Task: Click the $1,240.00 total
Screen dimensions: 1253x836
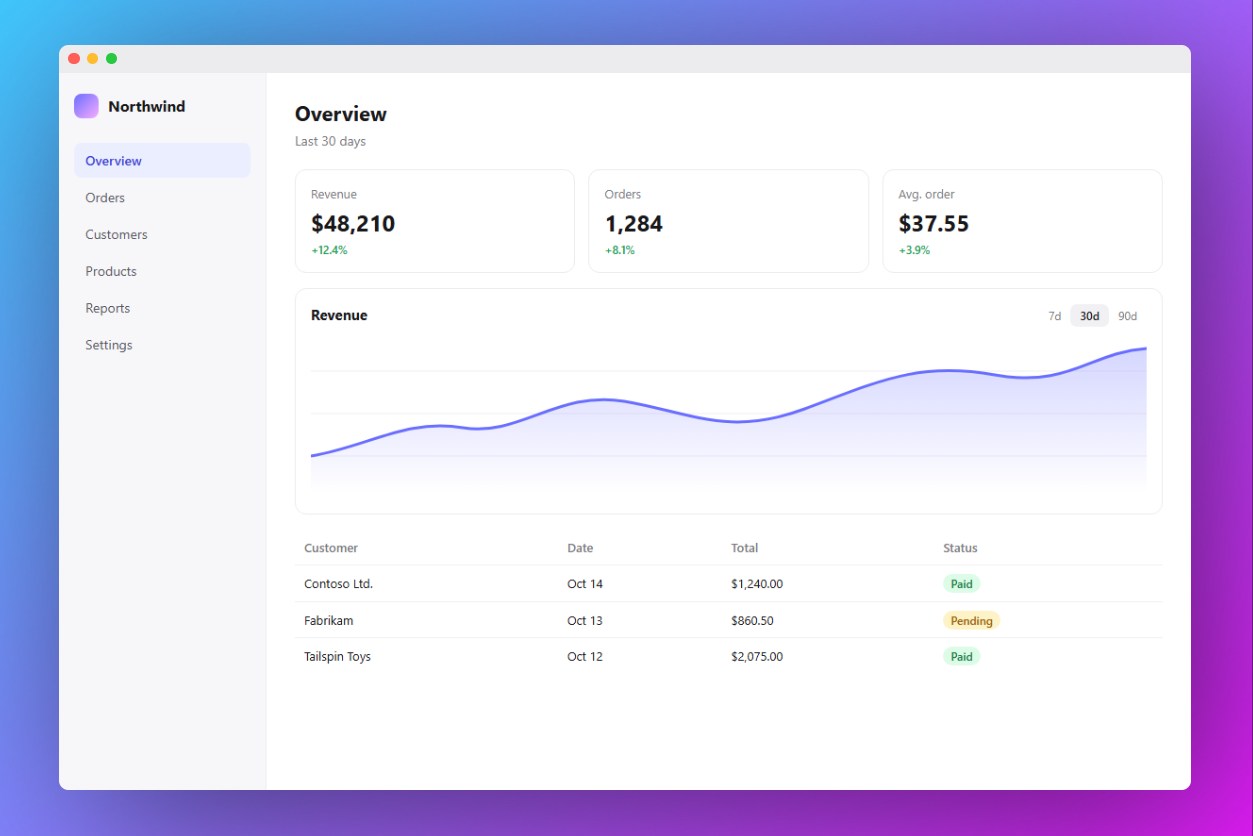Action: tap(757, 584)
